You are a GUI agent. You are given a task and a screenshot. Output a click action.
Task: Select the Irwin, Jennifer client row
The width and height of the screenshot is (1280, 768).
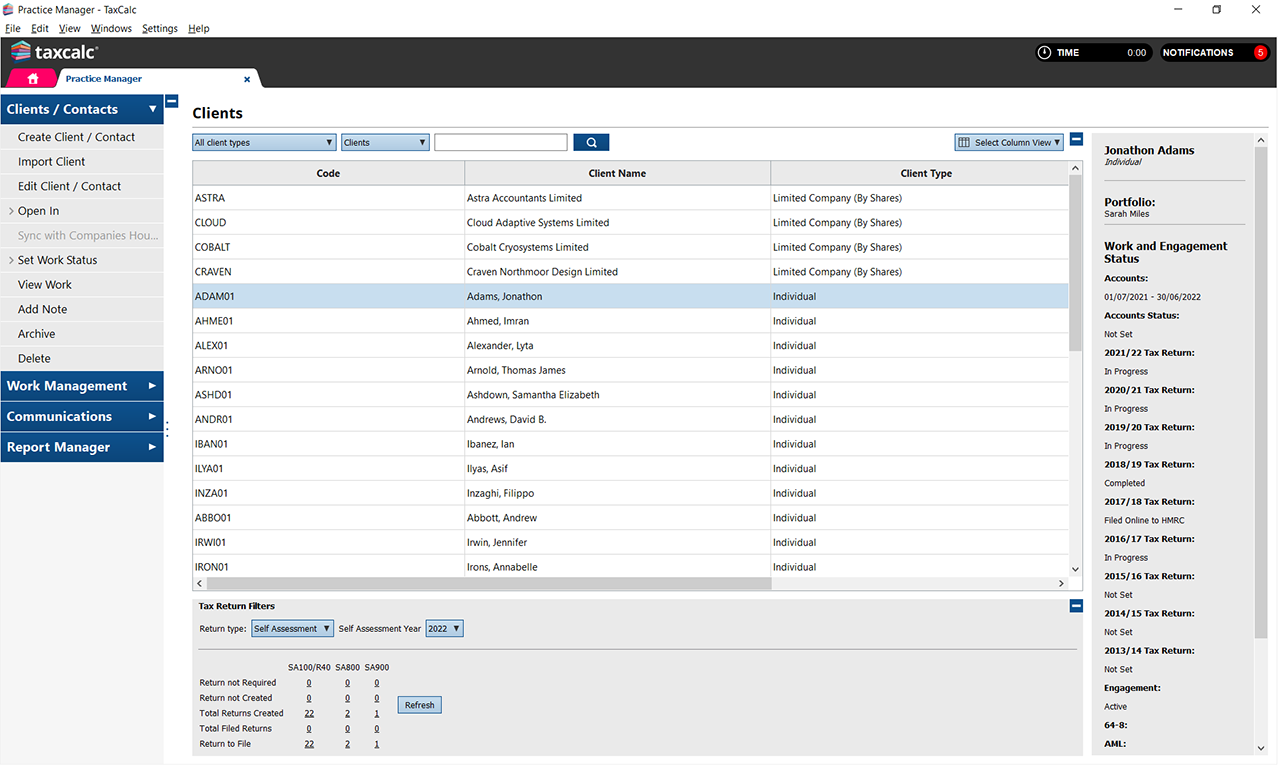[630, 543]
